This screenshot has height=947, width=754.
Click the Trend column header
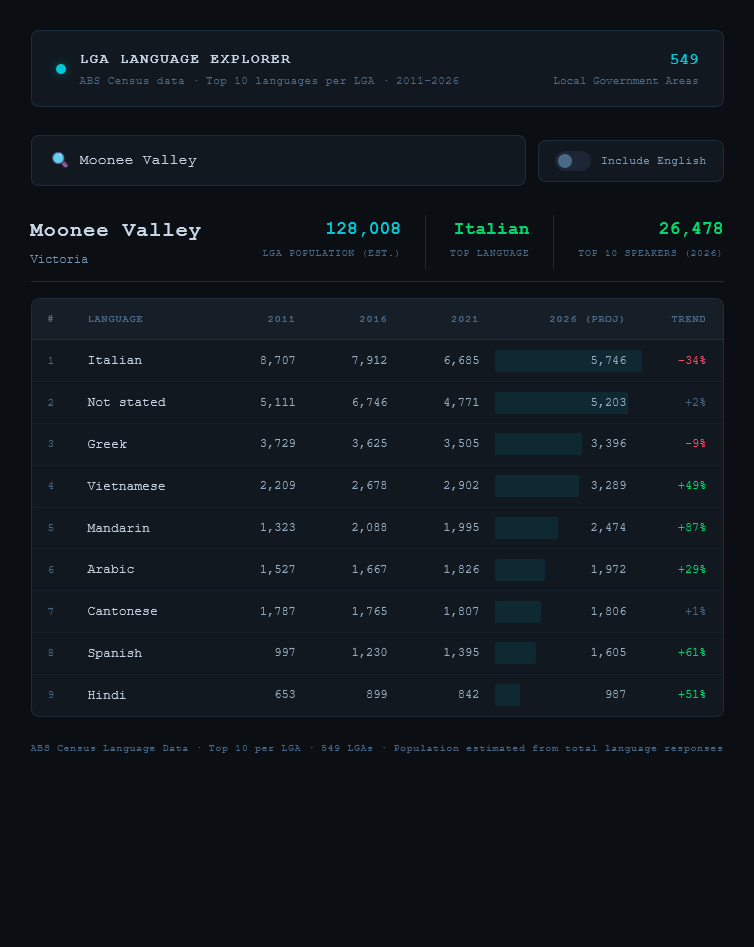(688, 319)
